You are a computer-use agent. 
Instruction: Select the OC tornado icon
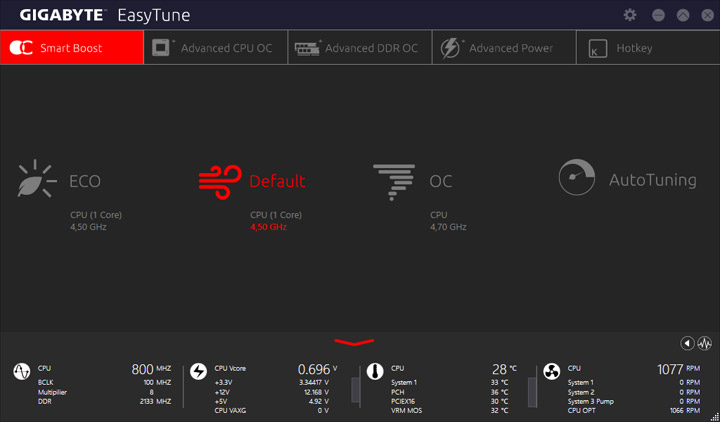[x=394, y=182]
